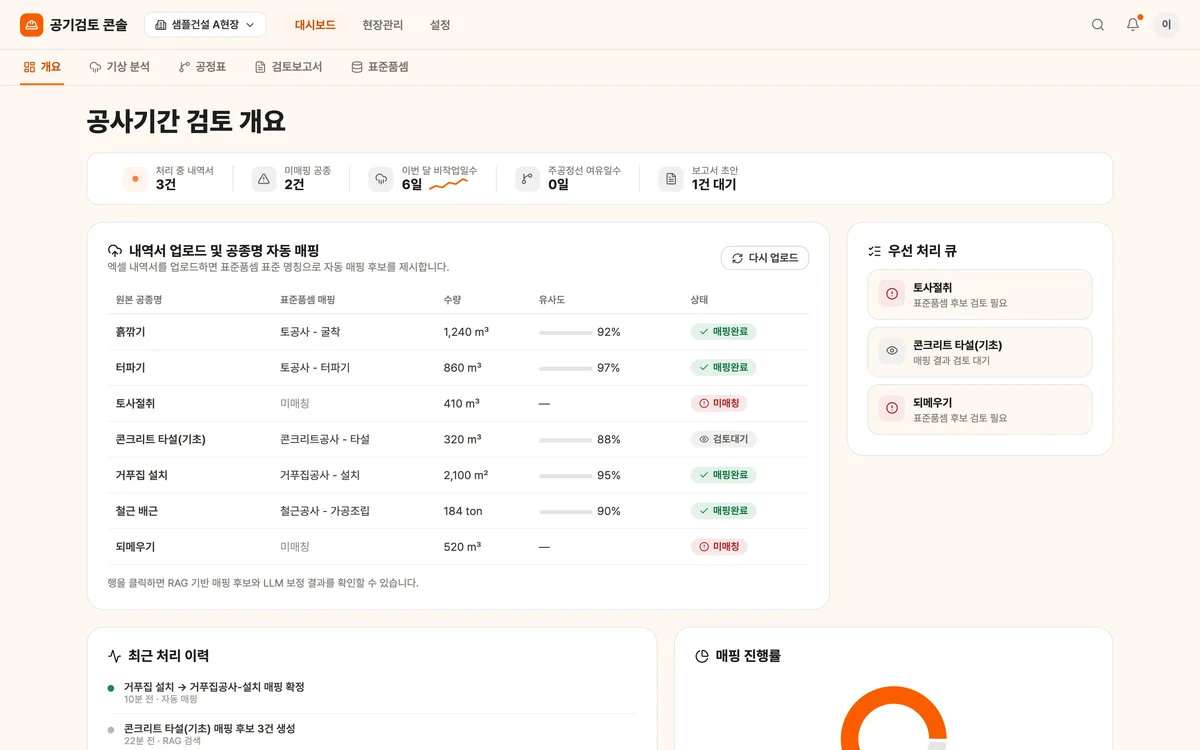The height and width of the screenshot is (750, 1200).
Task: Open the 되메우기 priority queue card
Action: (980, 410)
